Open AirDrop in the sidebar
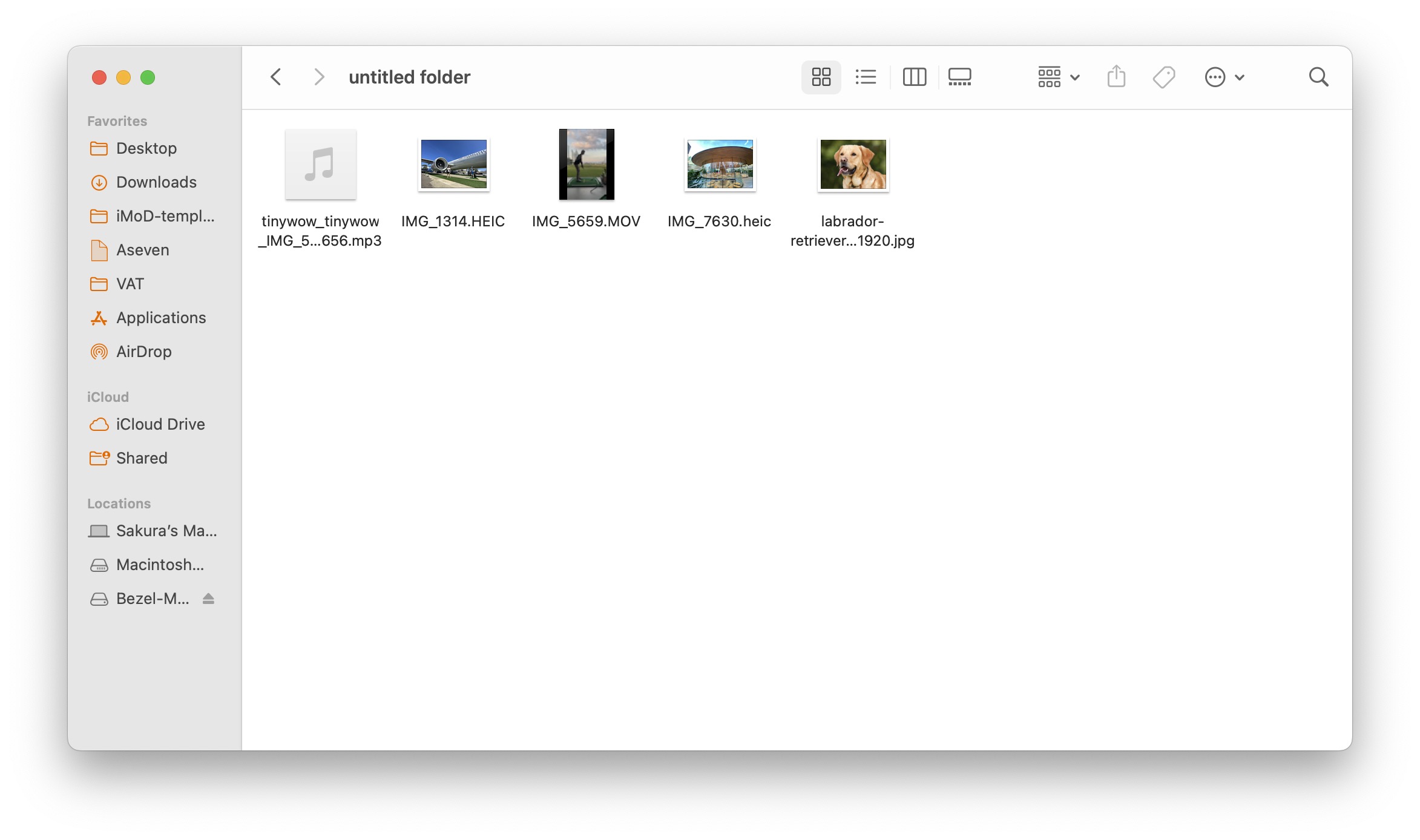This screenshot has width=1420, height=840. [143, 352]
